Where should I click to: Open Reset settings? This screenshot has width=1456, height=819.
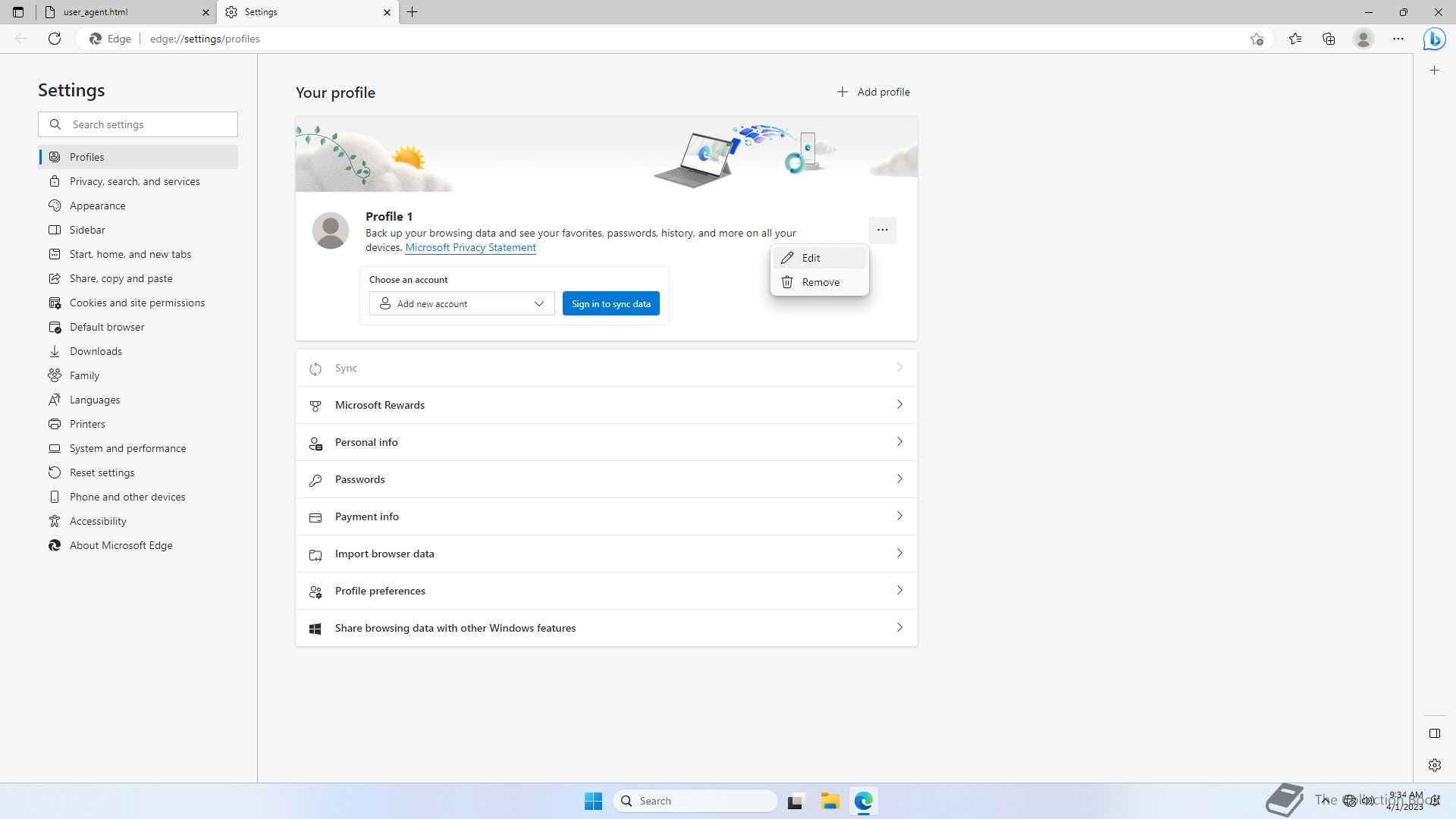[138, 472]
